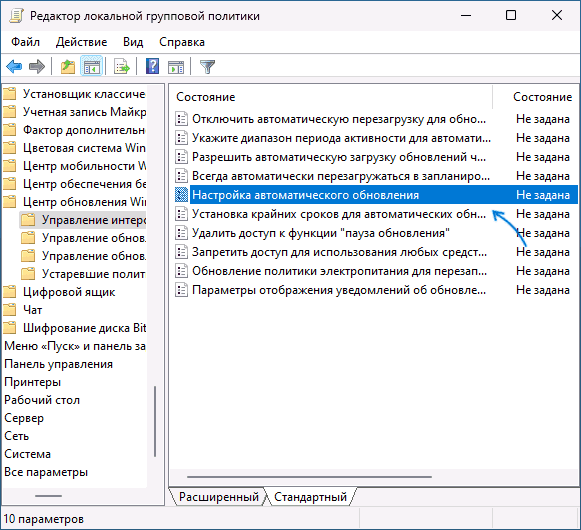
Task: Select 'Сервер' tree node
Action: pyautogui.click(x=24, y=418)
